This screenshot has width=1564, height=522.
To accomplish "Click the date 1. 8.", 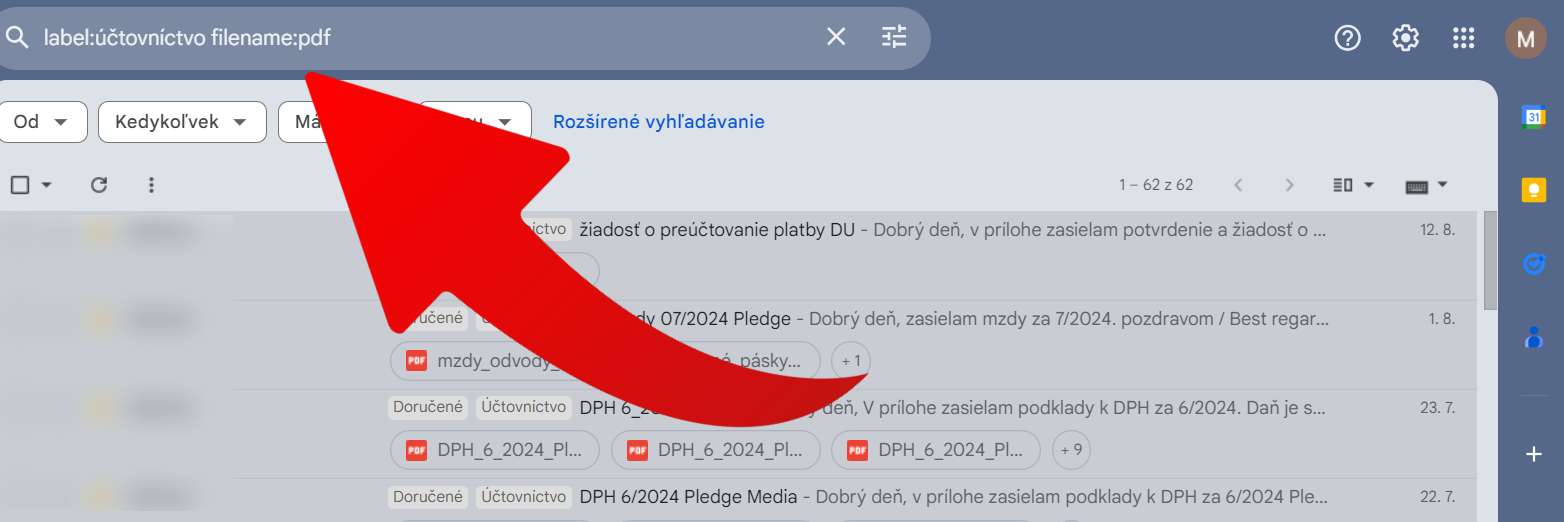I will (1441, 319).
